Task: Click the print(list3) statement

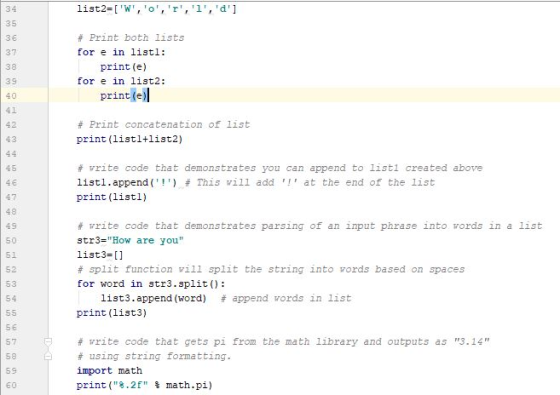Action: click(112, 313)
